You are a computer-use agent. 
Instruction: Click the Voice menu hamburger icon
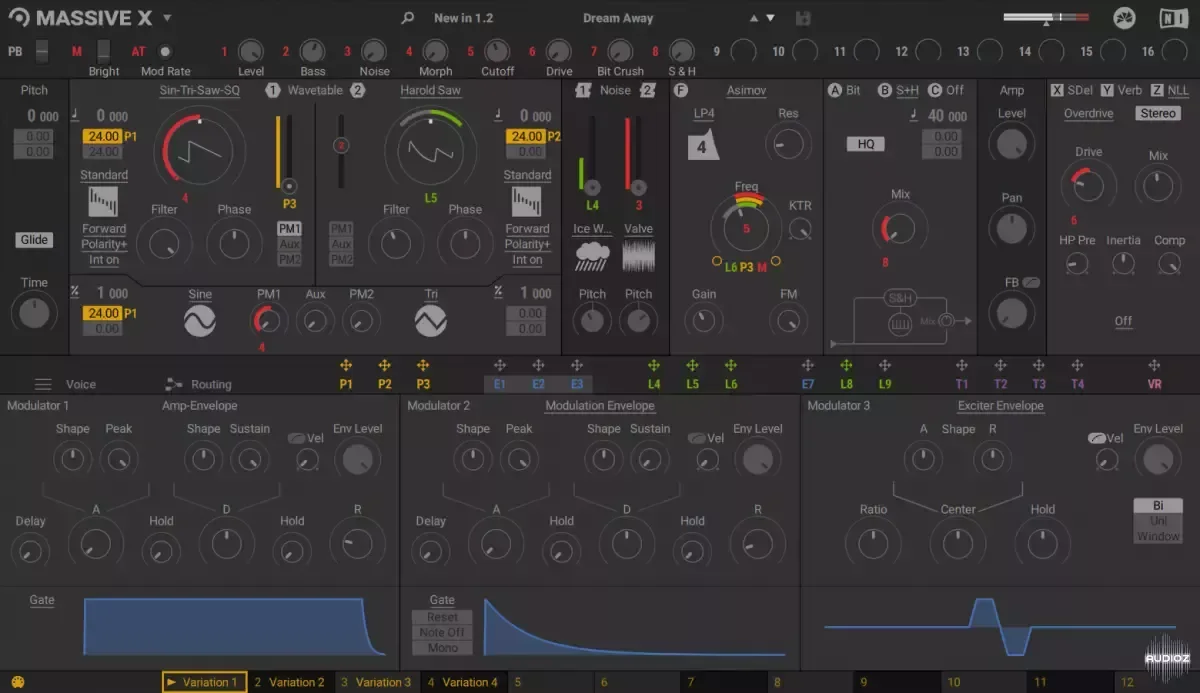coord(43,384)
